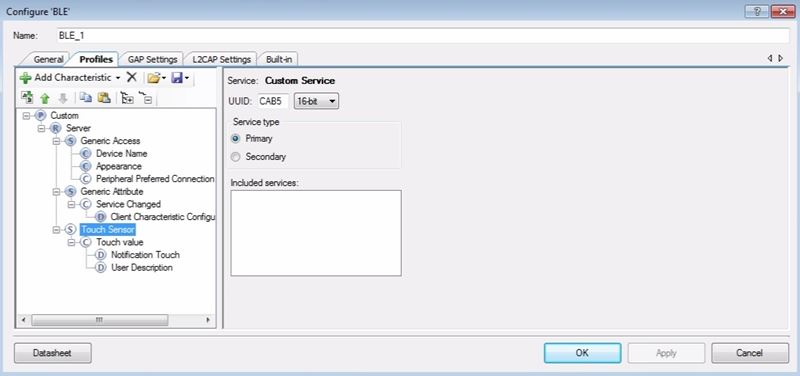Click the S icon beside Generic Access
800x376 pixels.
click(x=71, y=141)
